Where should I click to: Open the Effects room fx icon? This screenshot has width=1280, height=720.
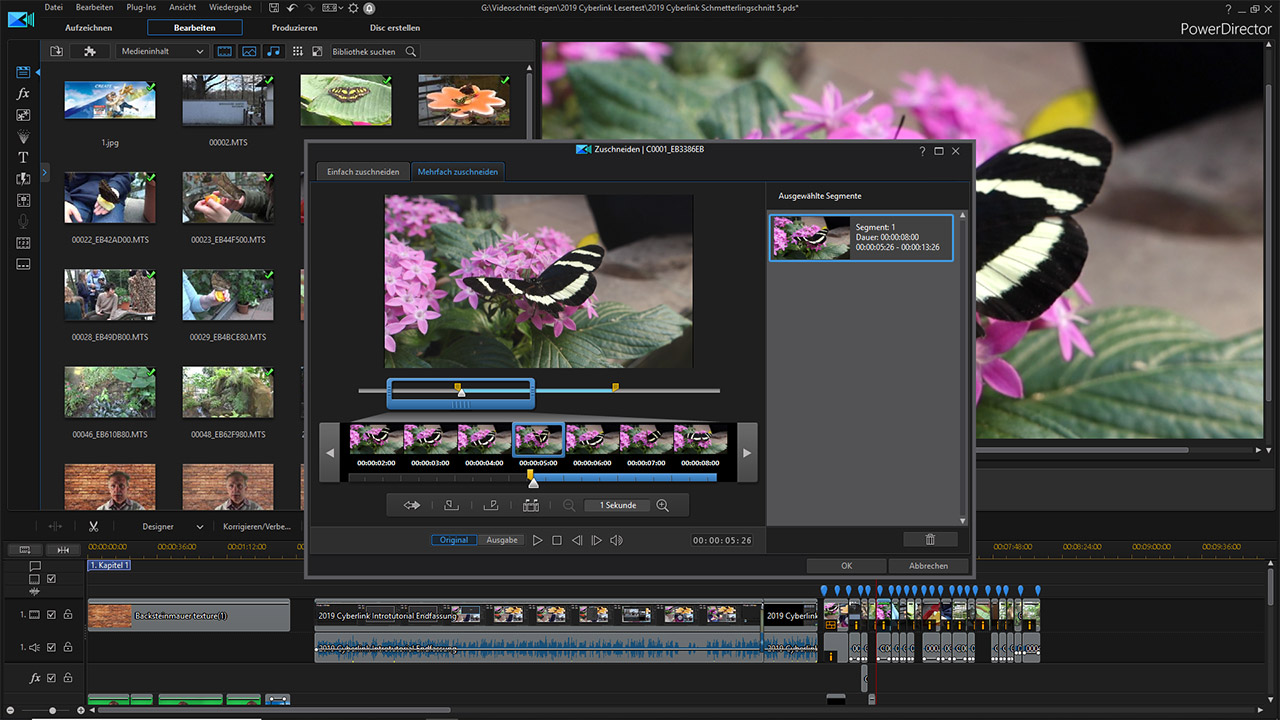click(23, 94)
